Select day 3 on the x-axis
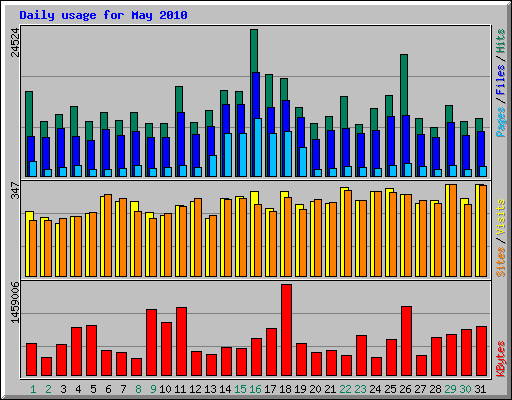Viewport: 512px width, 400px height. (63, 389)
